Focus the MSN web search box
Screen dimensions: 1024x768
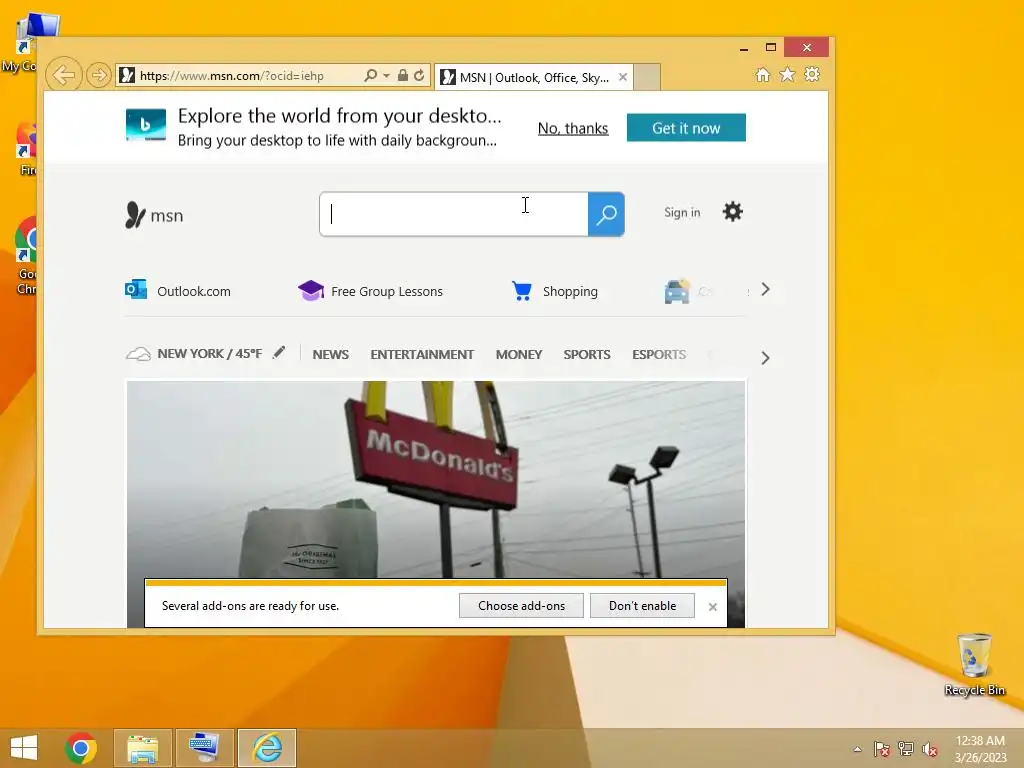click(x=454, y=214)
